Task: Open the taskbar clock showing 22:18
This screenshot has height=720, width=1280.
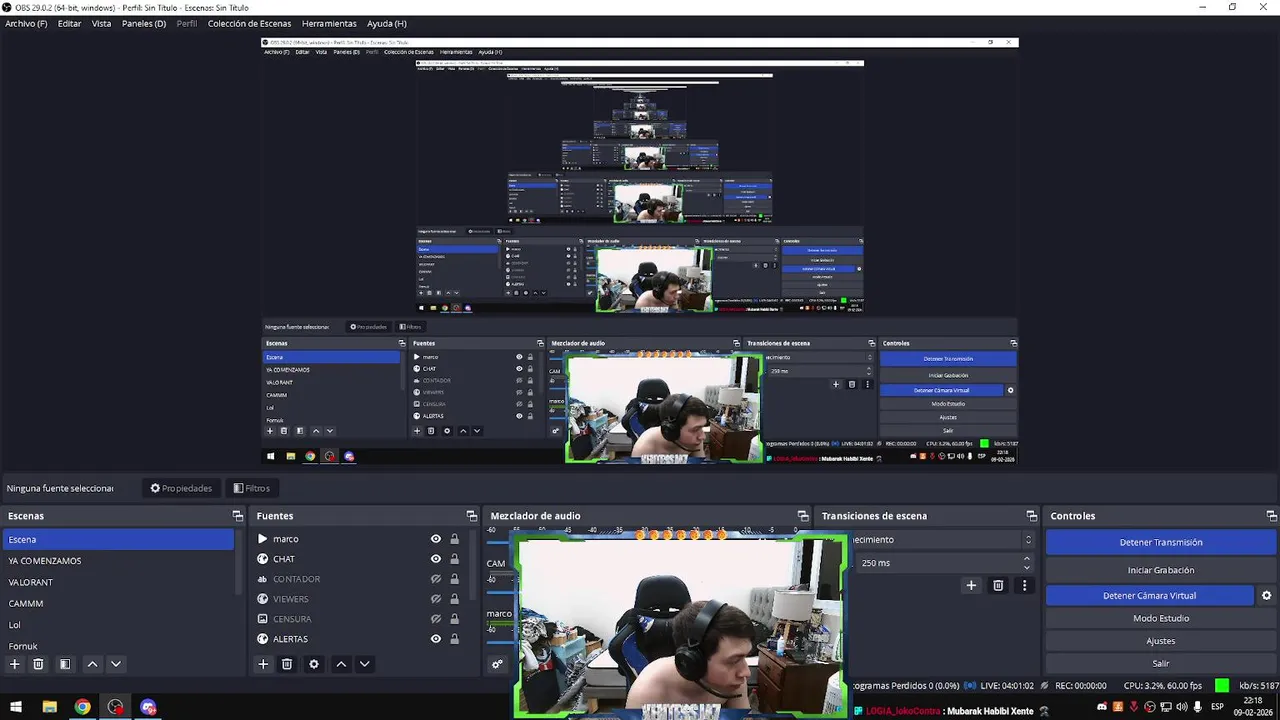Action: 1253,707
